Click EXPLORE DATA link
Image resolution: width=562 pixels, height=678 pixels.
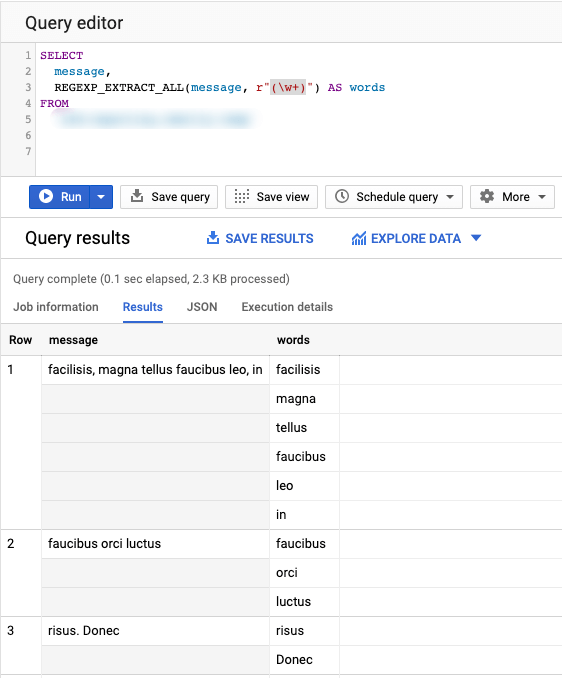click(416, 238)
